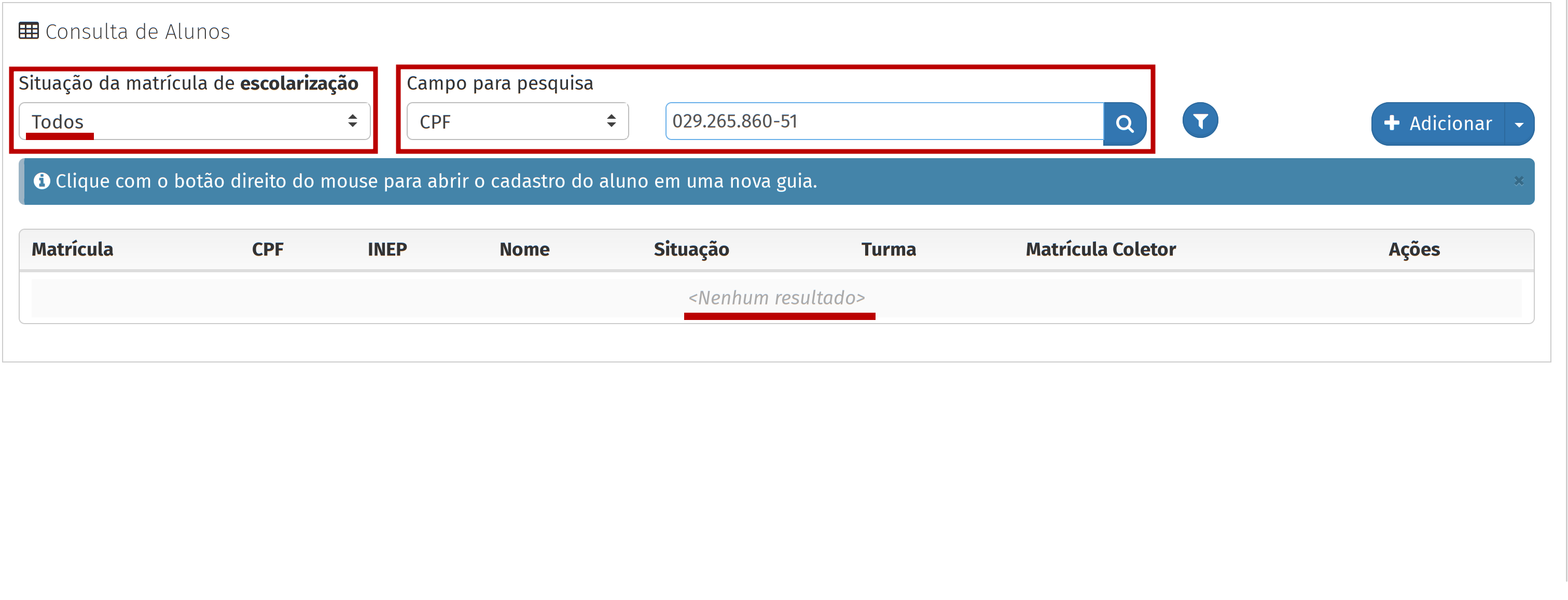The width and height of the screenshot is (1568, 600).
Task: Sort by the CPF column header
Action: tap(268, 249)
